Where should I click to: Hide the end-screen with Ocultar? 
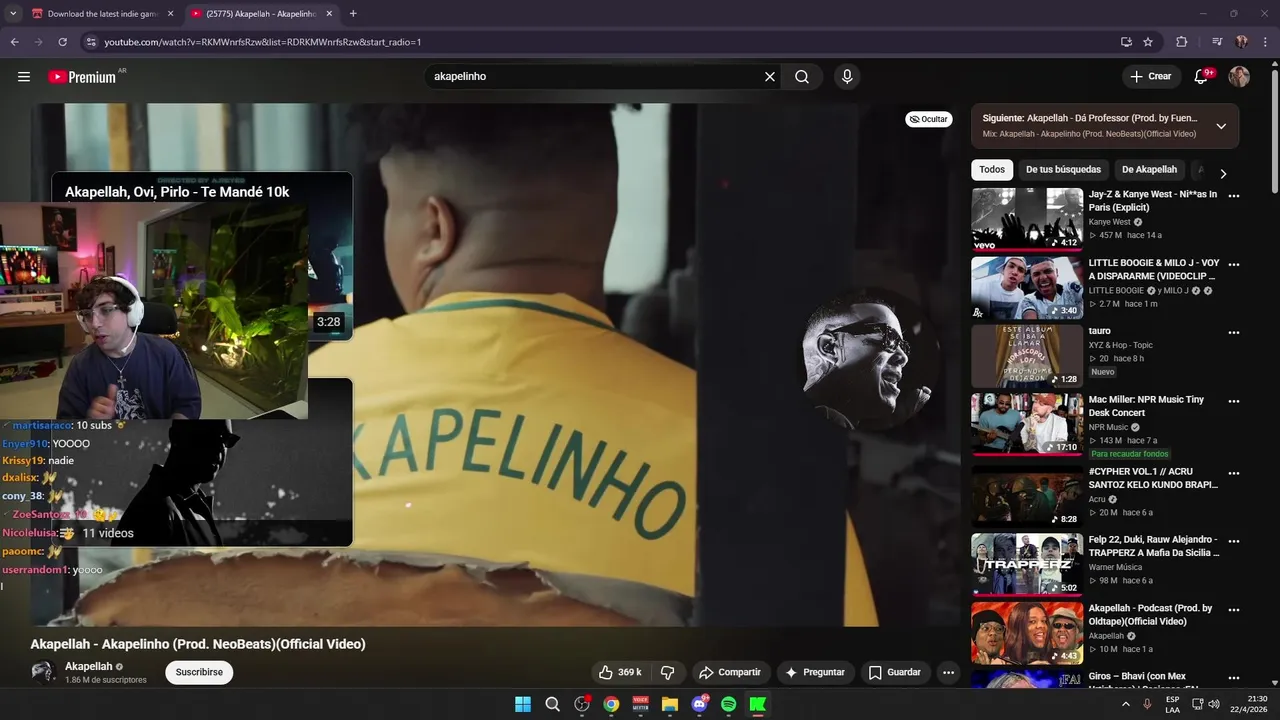click(928, 119)
